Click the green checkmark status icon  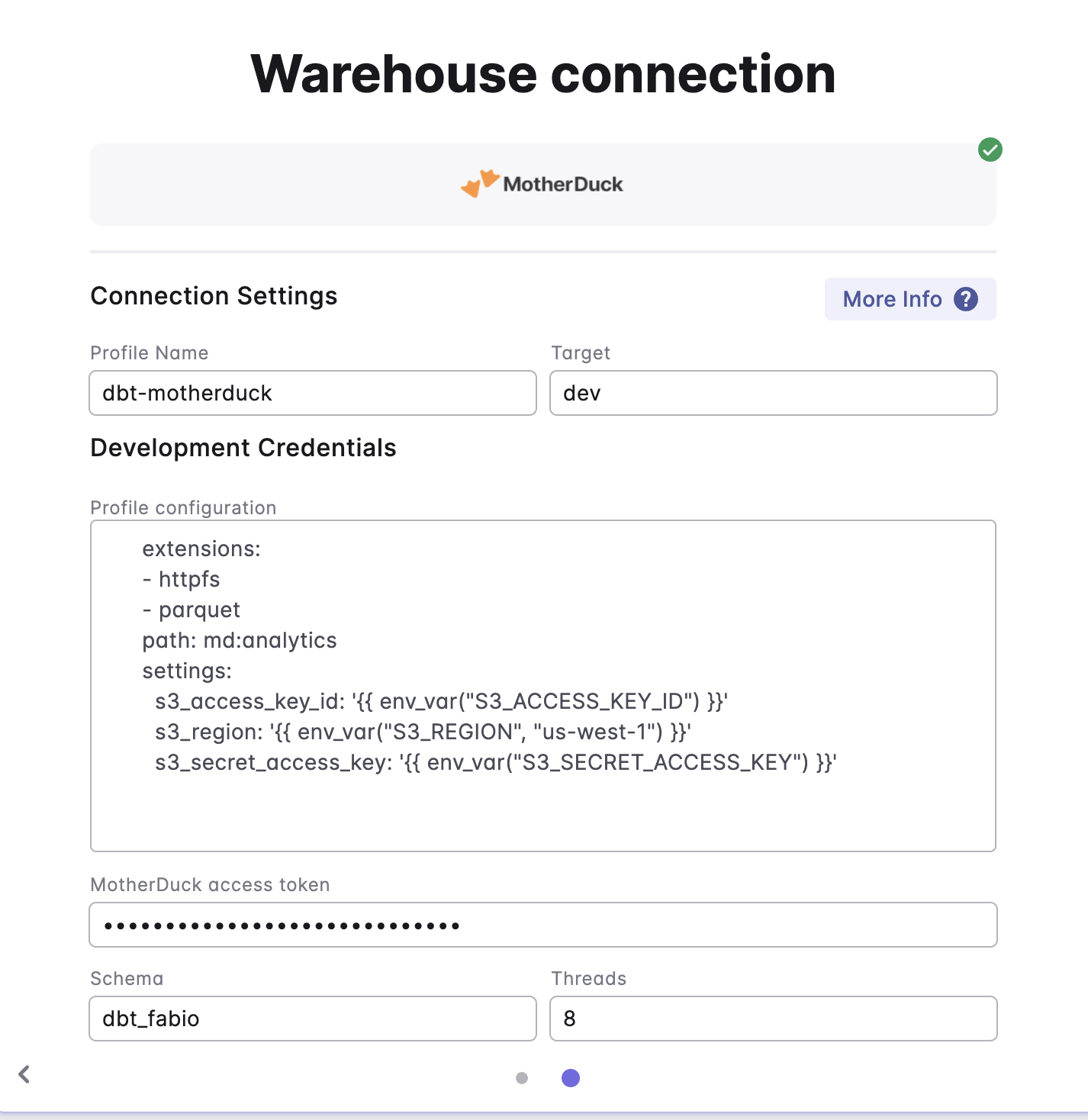pos(990,150)
